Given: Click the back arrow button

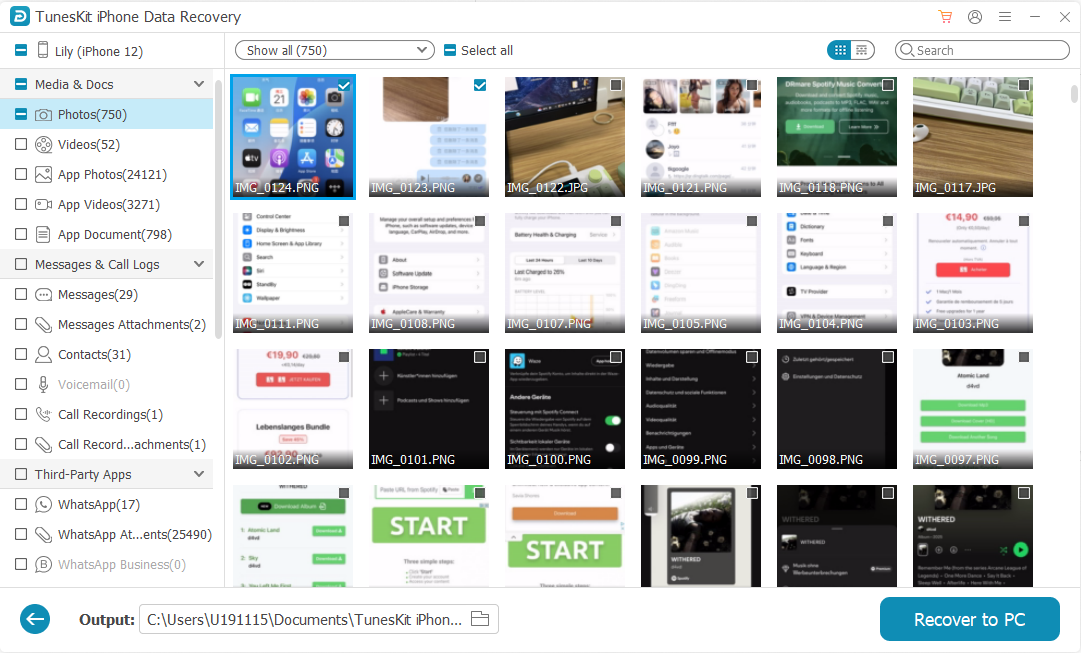Looking at the screenshot, I should pyautogui.click(x=35, y=619).
